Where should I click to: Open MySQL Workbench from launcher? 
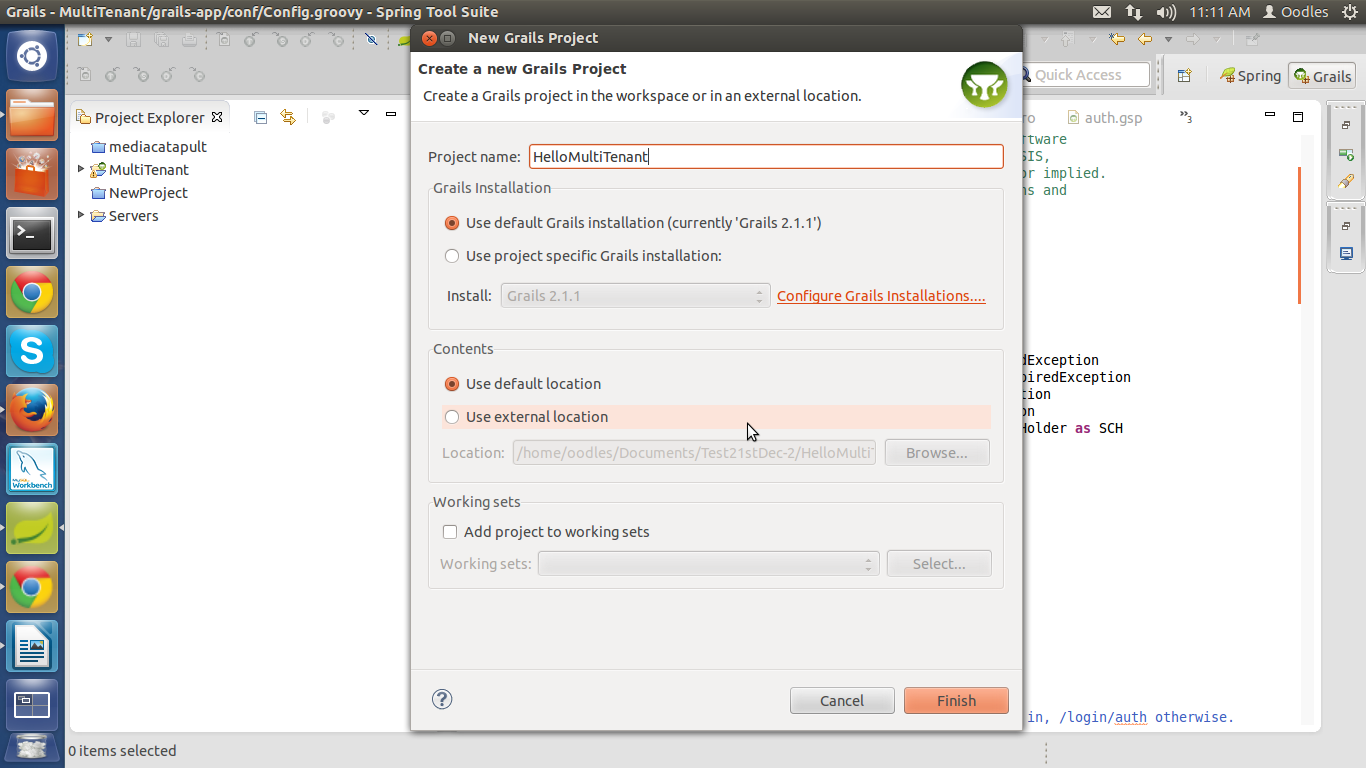pyautogui.click(x=32, y=469)
